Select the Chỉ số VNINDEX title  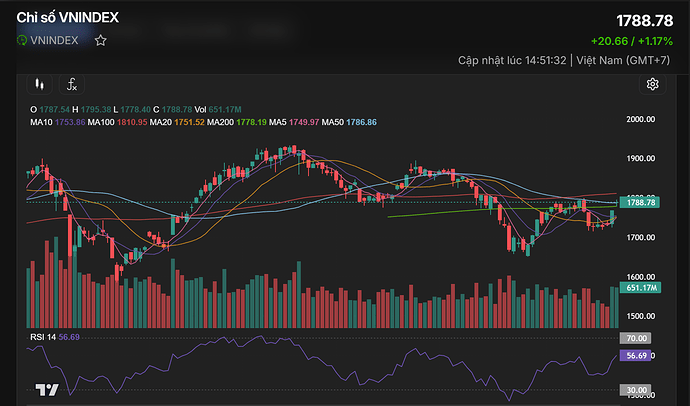click(68, 18)
